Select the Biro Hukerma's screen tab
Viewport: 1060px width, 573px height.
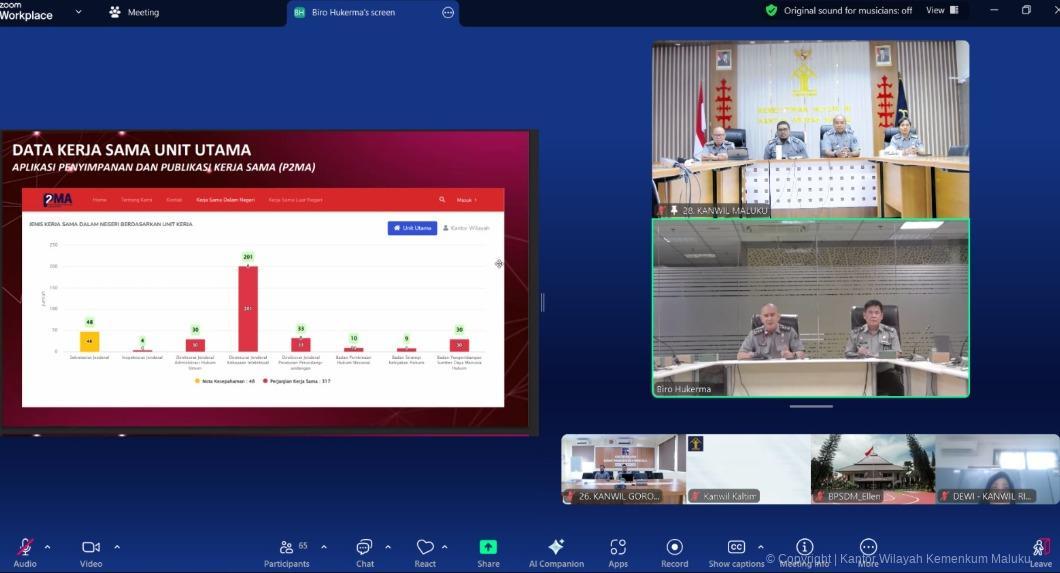pyautogui.click(x=357, y=13)
